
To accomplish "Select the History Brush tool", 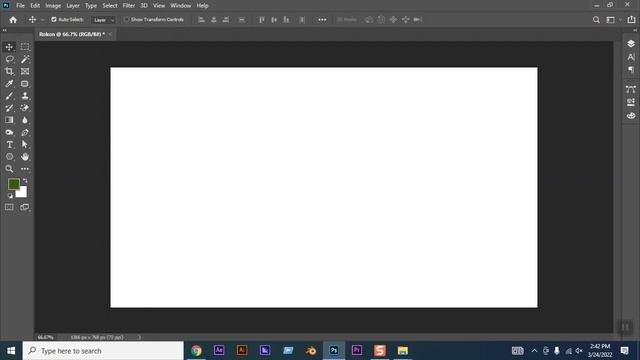I will (x=9, y=108).
